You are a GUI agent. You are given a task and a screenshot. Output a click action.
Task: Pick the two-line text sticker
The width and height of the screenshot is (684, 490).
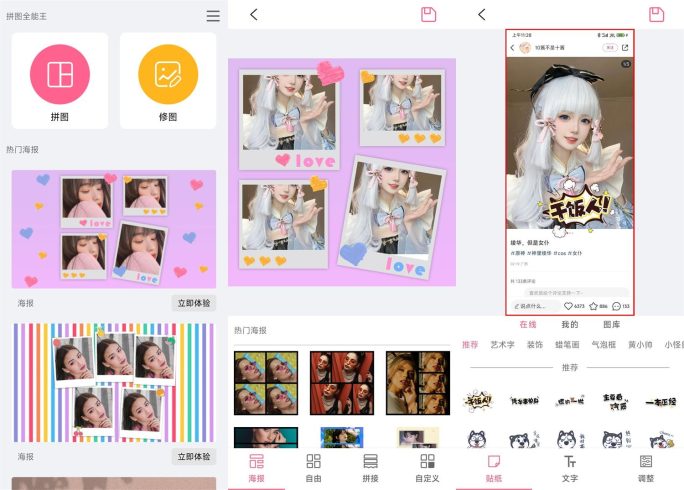pyautogui.click(x=615, y=401)
